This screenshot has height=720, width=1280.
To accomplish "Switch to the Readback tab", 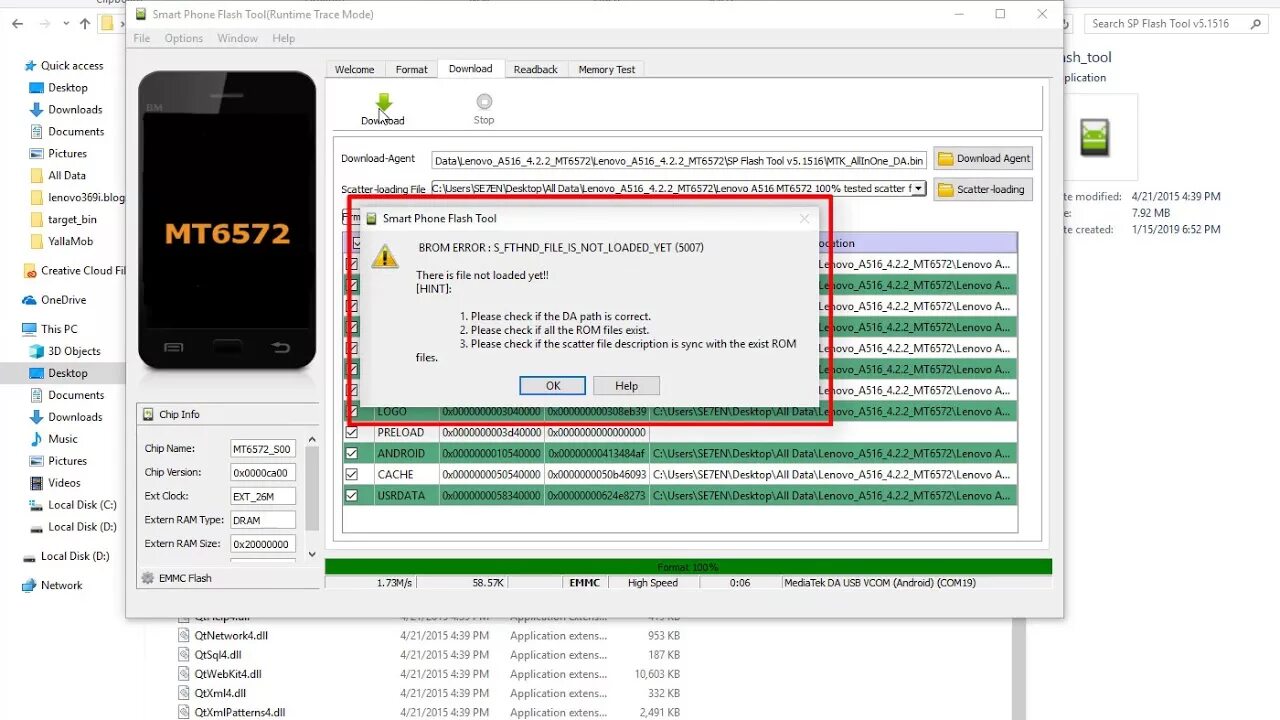I will pos(536,70).
